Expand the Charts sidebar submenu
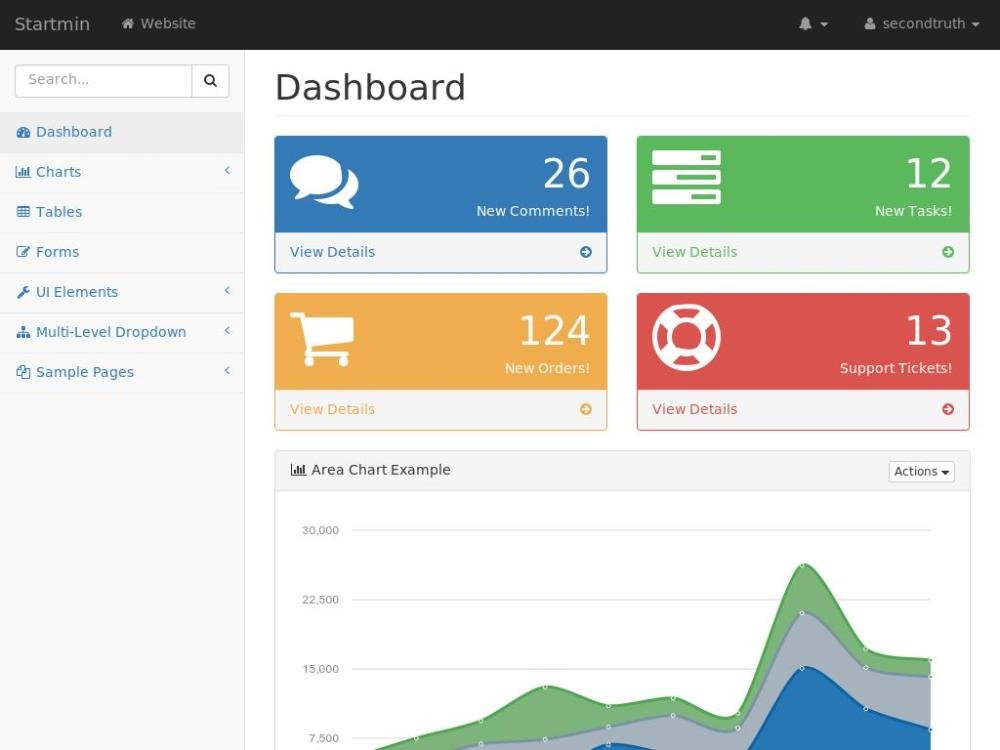1000x750 pixels. tap(58, 172)
